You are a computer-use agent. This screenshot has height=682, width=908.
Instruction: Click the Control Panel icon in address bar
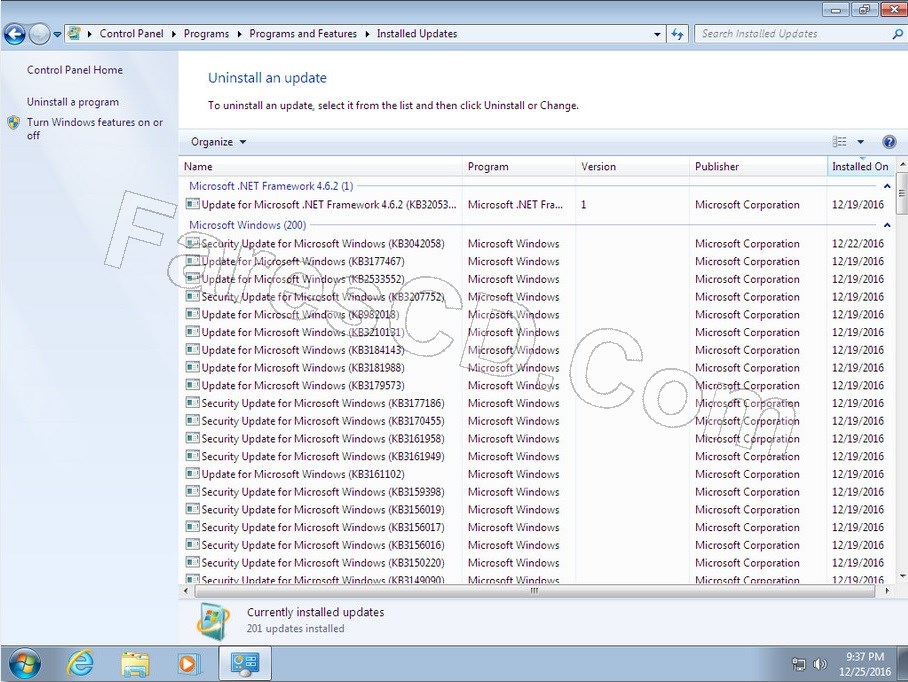click(74, 34)
